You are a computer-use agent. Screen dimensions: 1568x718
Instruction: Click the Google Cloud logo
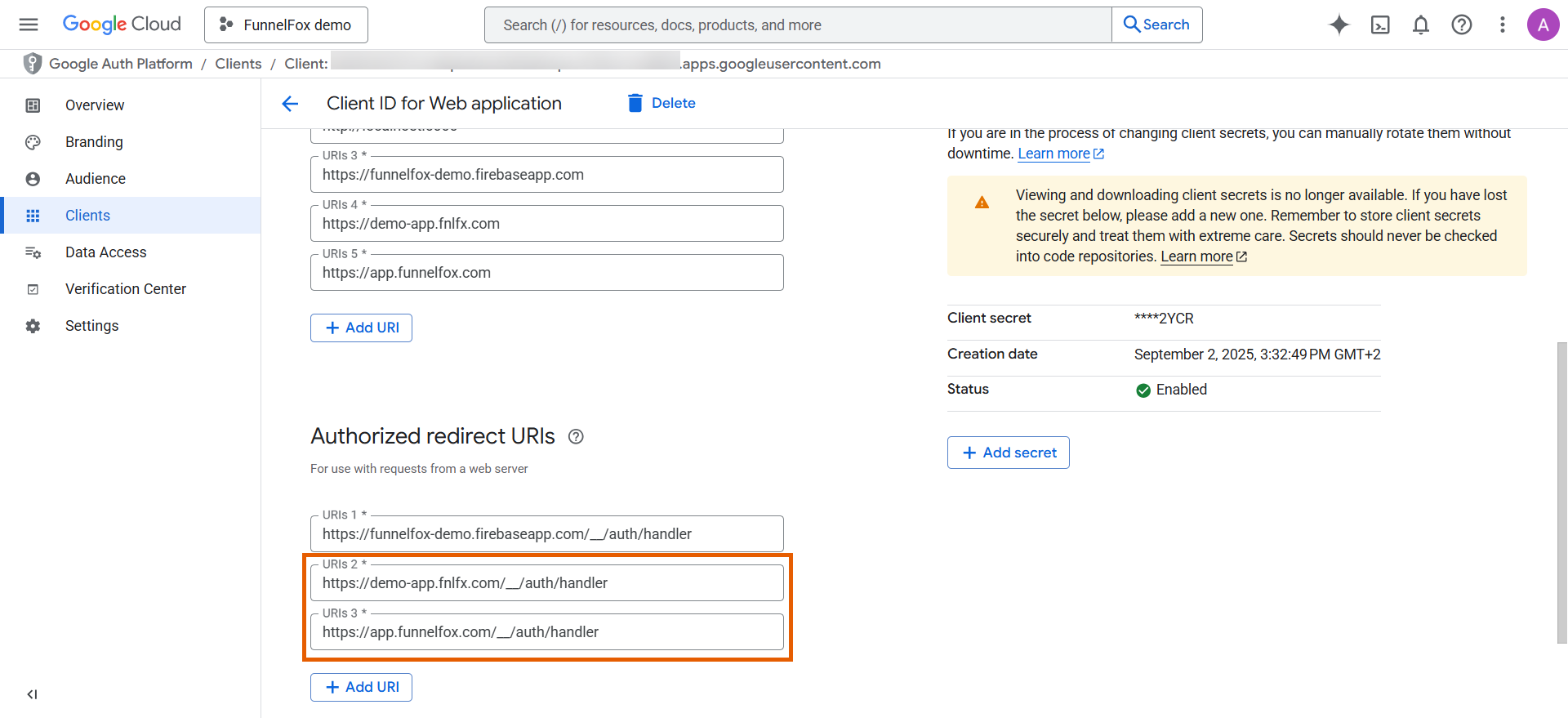(122, 25)
